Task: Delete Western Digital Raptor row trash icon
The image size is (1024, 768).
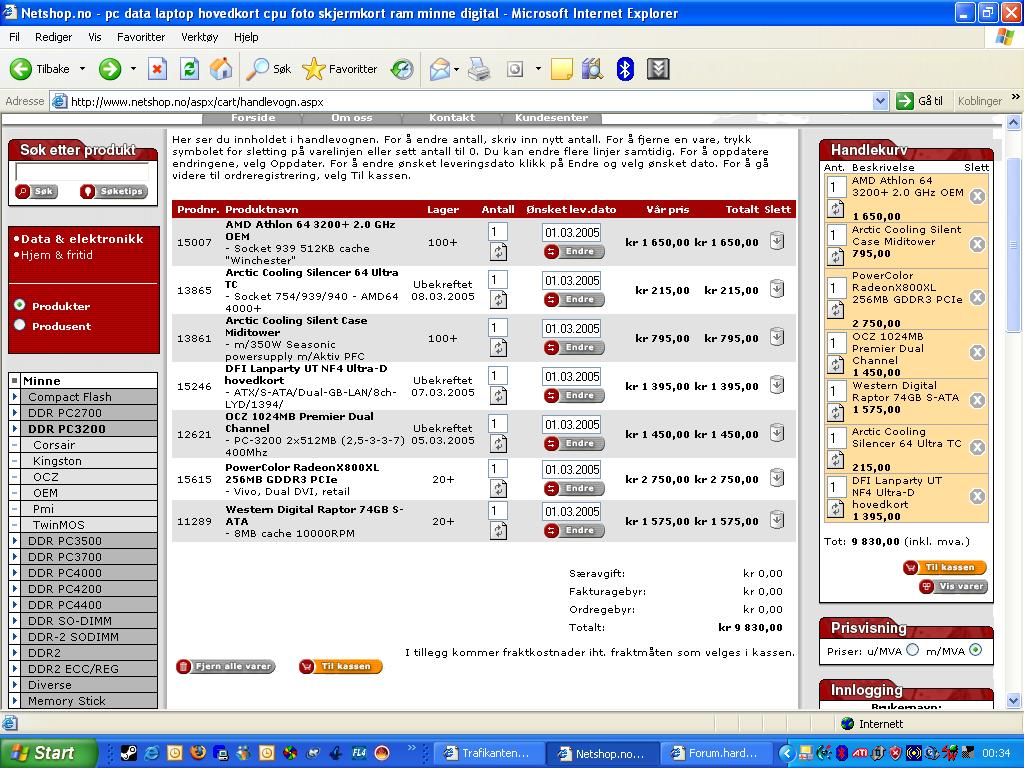Action: point(777,520)
